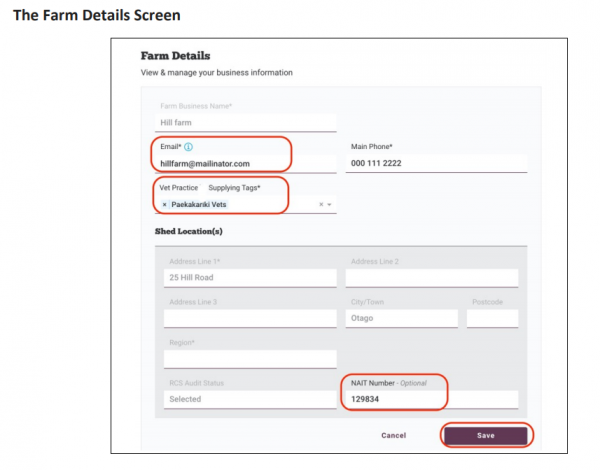Viewport: 600px width, 470px height.
Task: Click the info icon beside Email label
Action: pos(189,147)
